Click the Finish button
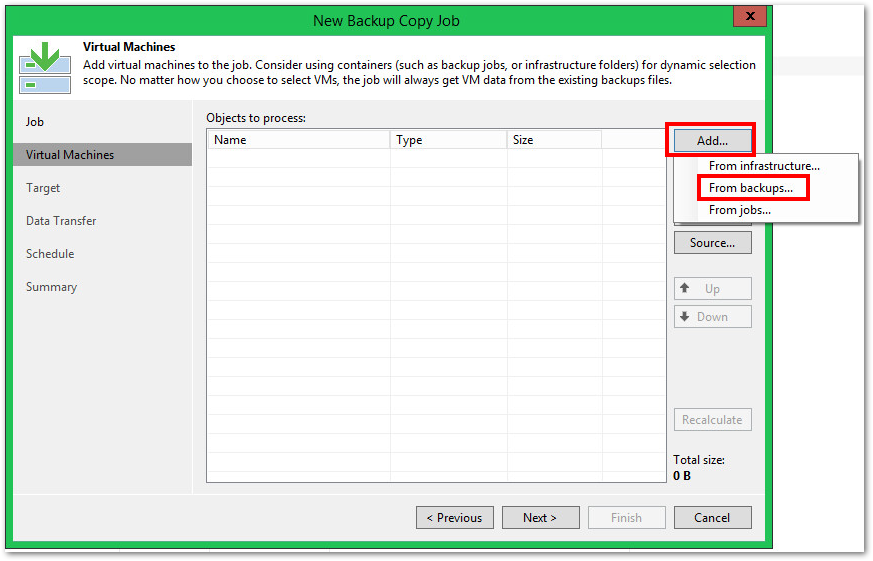873x561 pixels. coord(626,518)
